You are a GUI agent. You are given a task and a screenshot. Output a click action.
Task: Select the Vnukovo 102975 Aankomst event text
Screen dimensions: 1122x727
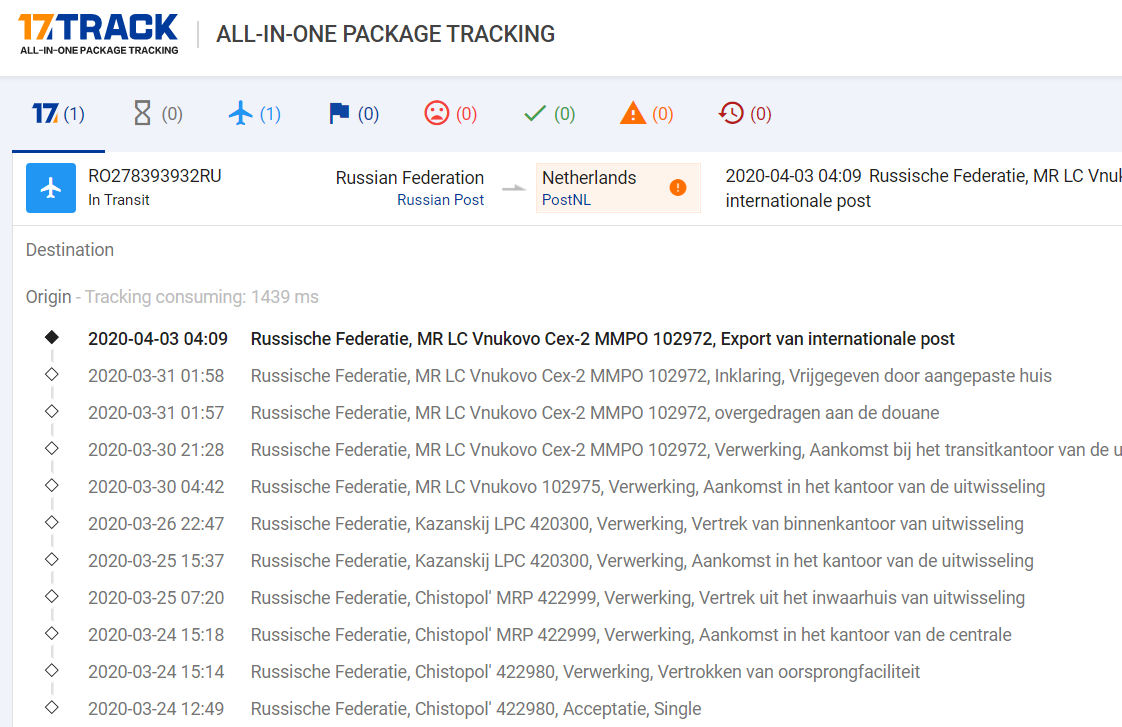(x=648, y=487)
